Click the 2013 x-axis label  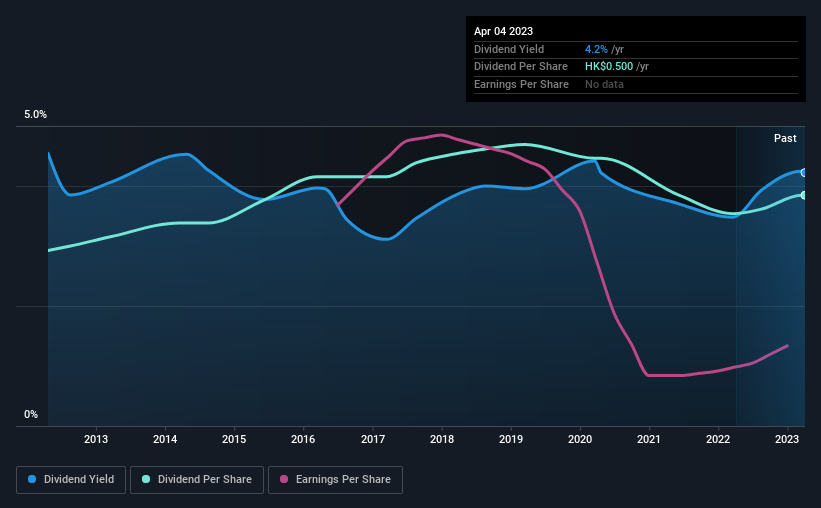pos(96,439)
